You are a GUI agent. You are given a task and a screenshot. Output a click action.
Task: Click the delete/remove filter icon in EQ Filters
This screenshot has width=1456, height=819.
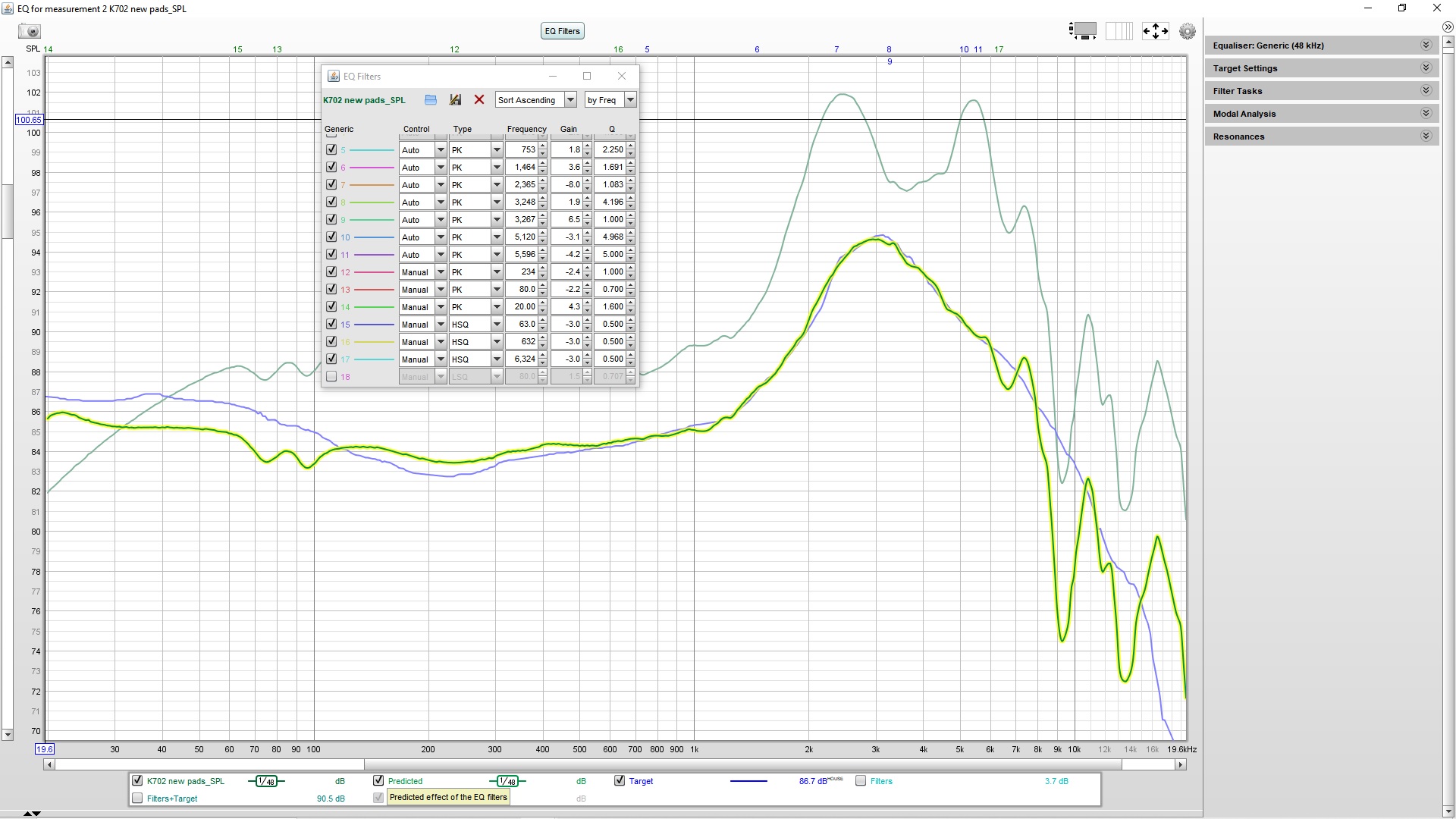pyautogui.click(x=479, y=99)
